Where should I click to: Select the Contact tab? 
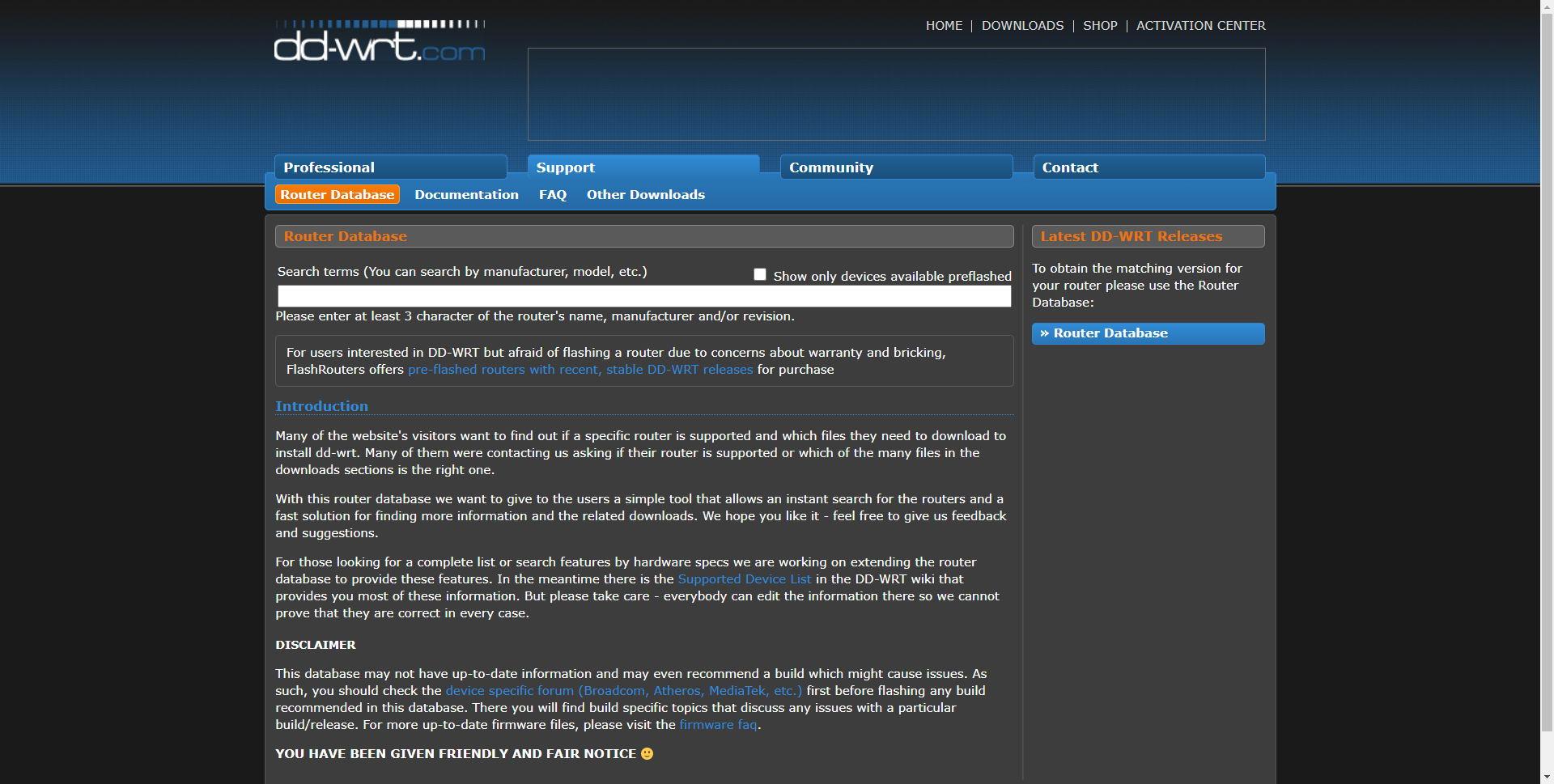[1149, 167]
